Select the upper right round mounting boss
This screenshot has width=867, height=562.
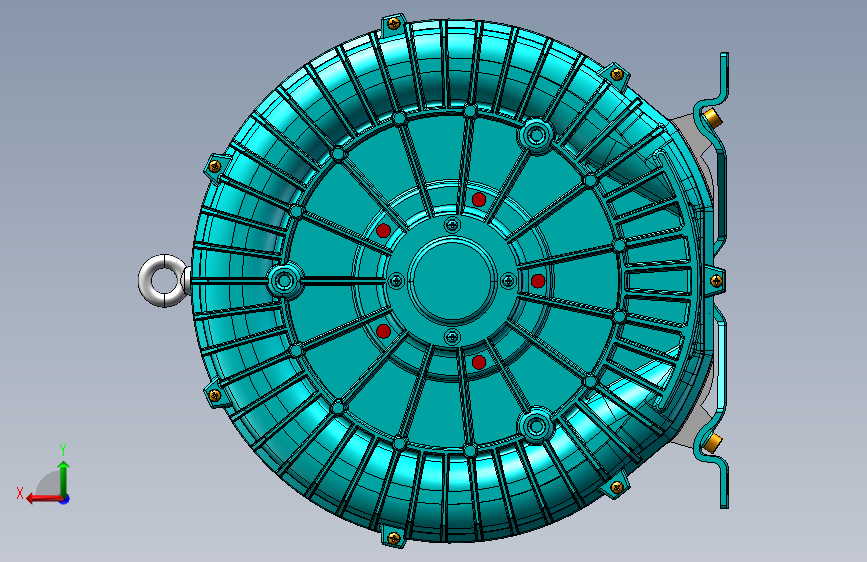coord(535,134)
